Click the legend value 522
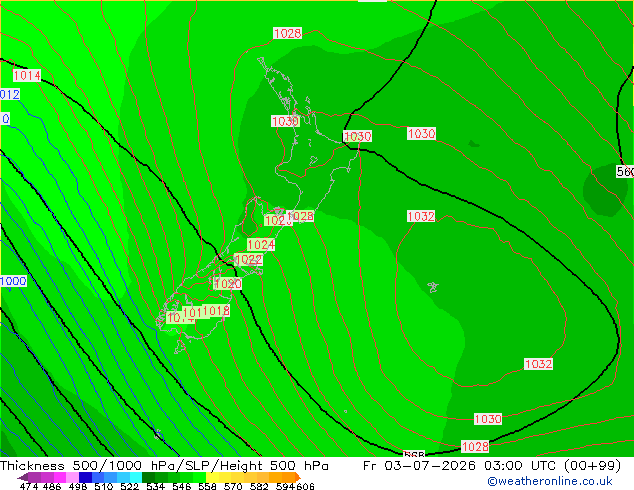 click(x=130, y=486)
